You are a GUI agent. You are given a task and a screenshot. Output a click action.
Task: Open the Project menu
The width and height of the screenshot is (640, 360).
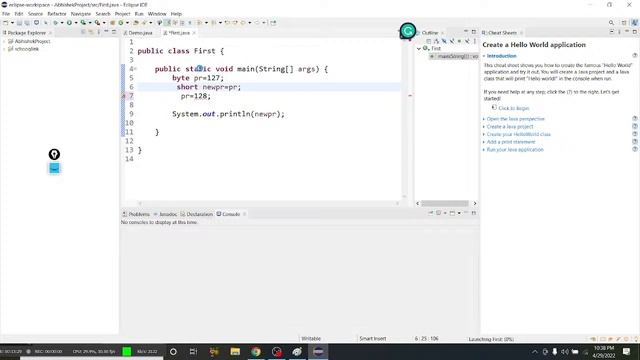pyautogui.click(x=122, y=14)
